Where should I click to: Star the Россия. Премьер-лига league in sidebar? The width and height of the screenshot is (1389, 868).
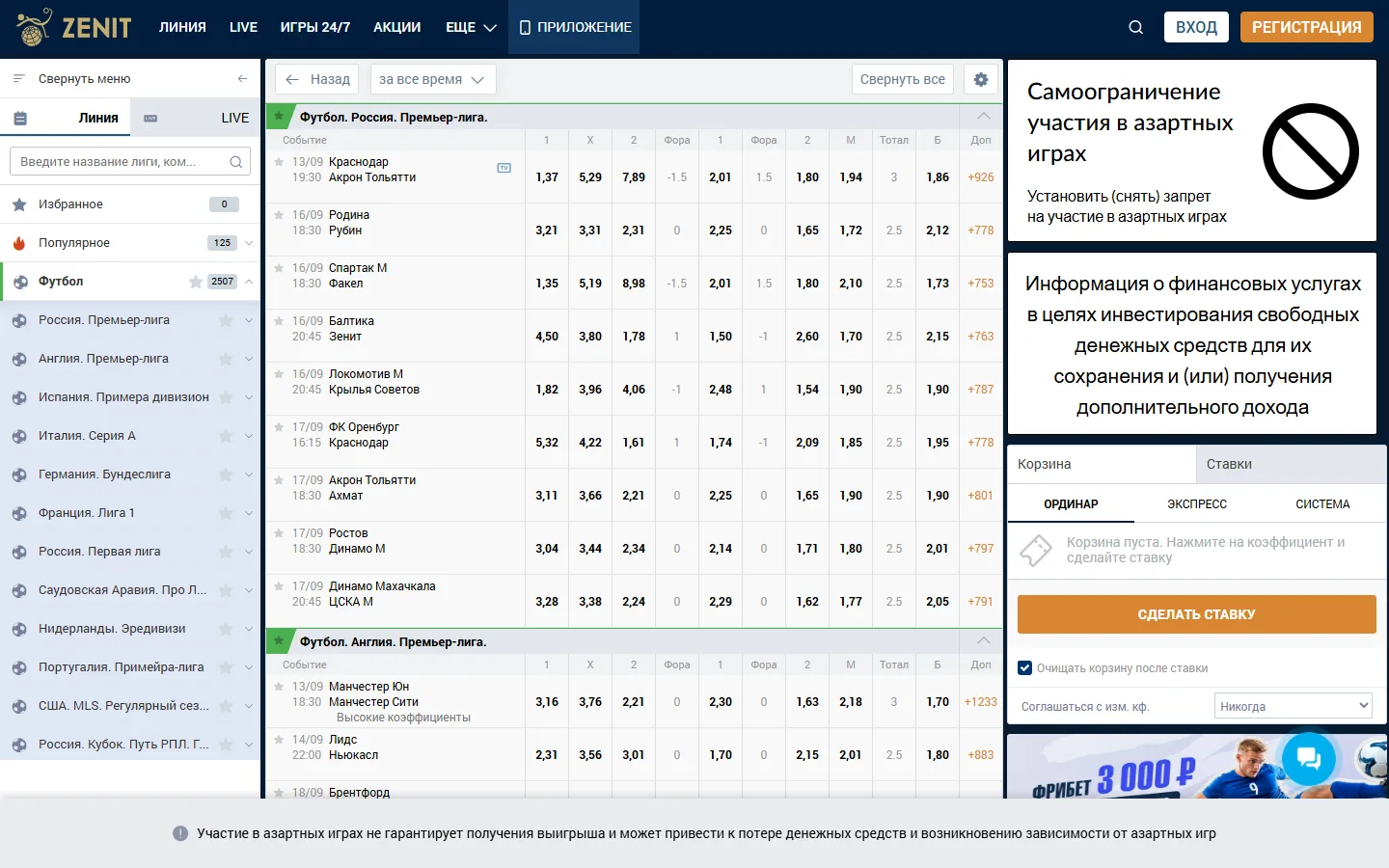click(x=226, y=320)
